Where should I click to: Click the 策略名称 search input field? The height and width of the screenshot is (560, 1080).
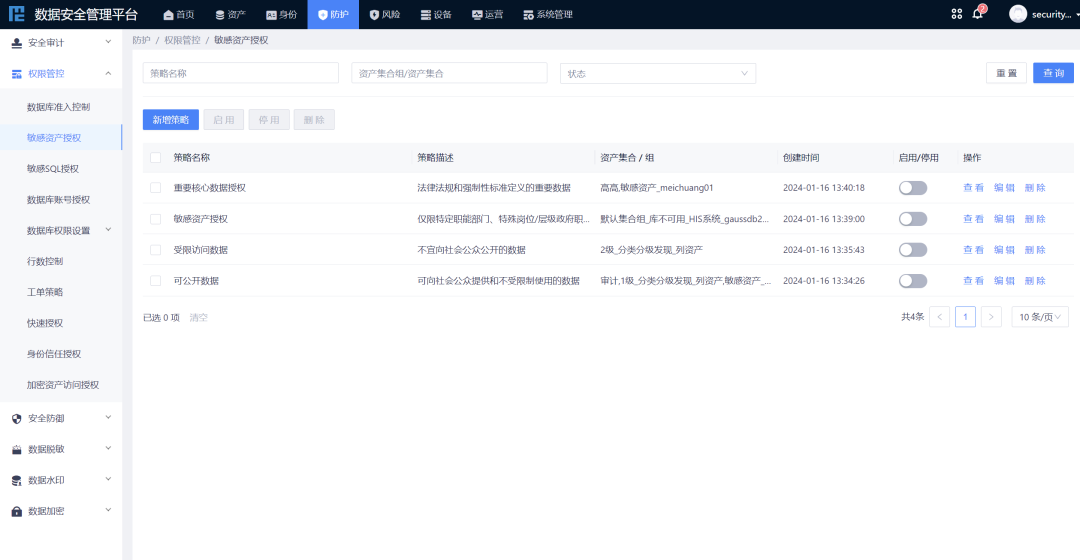click(240, 73)
